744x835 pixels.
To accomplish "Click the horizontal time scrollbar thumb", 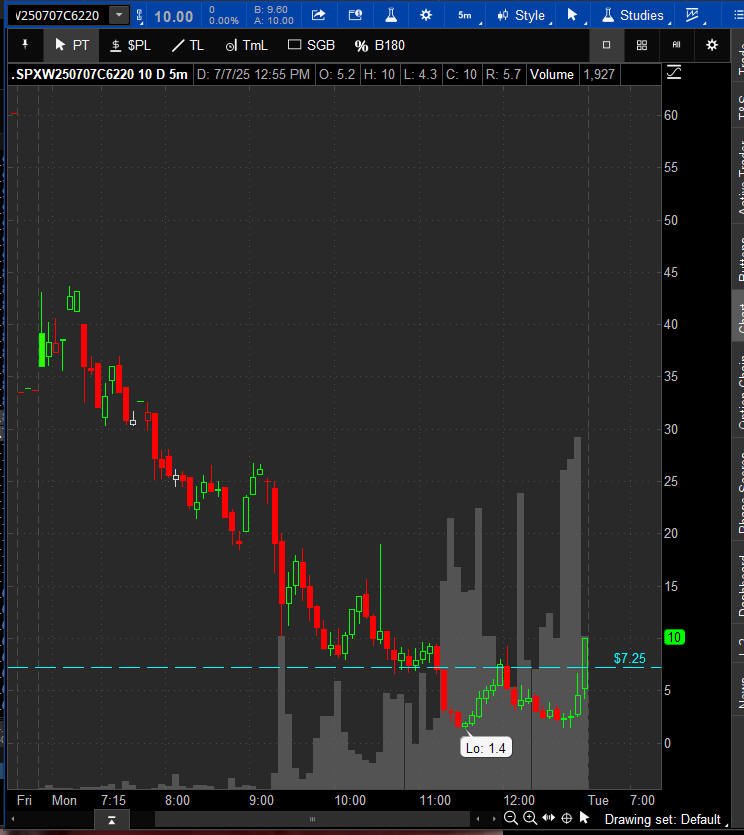I will pyautogui.click(x=313, y=819).
